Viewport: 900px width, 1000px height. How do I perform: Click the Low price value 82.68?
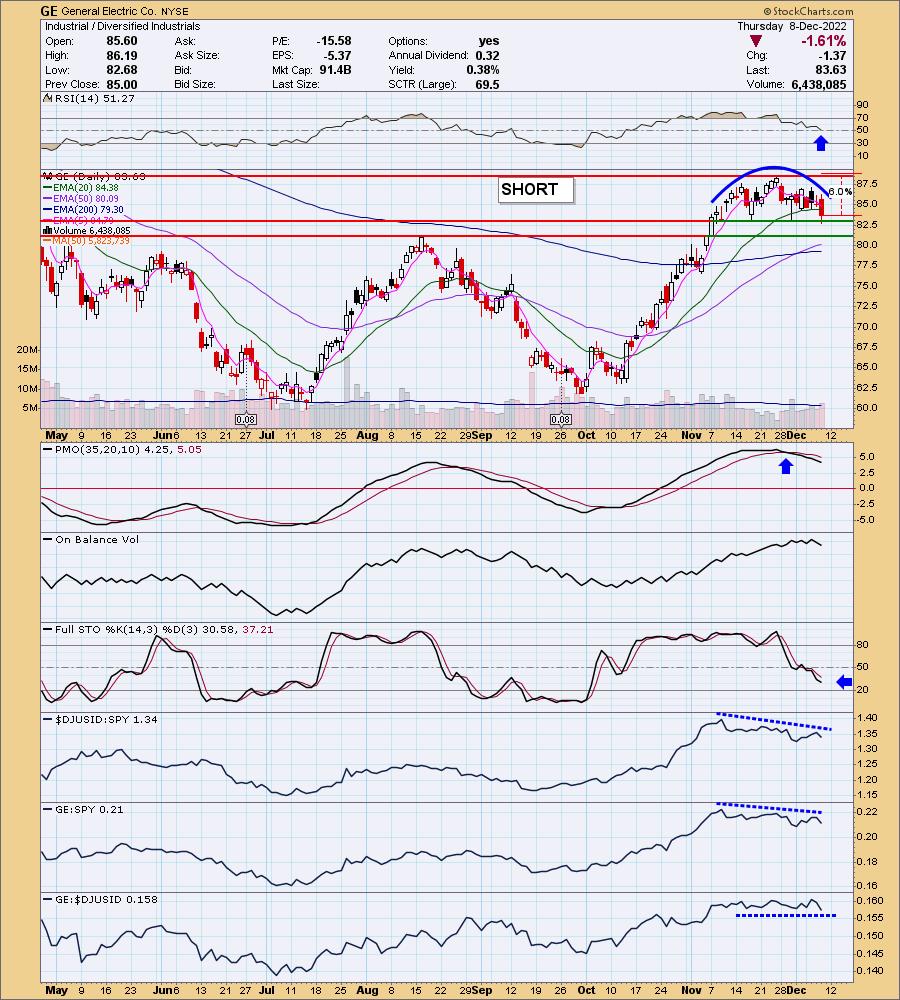[x=121, y=70]
